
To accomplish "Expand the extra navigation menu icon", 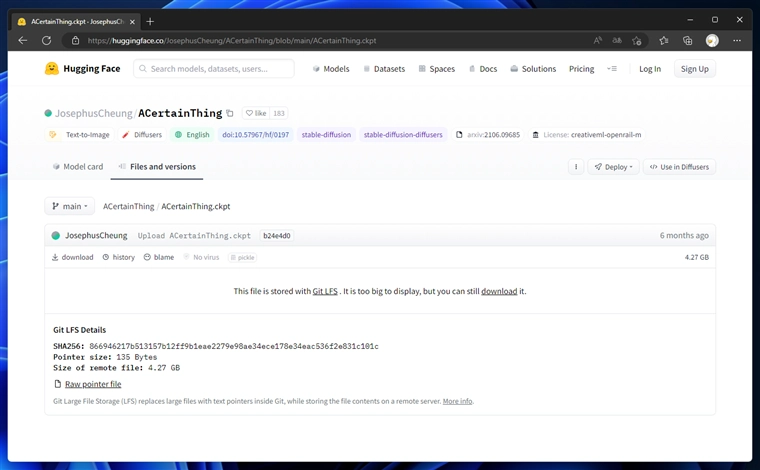I will click(x=612, y=69).
